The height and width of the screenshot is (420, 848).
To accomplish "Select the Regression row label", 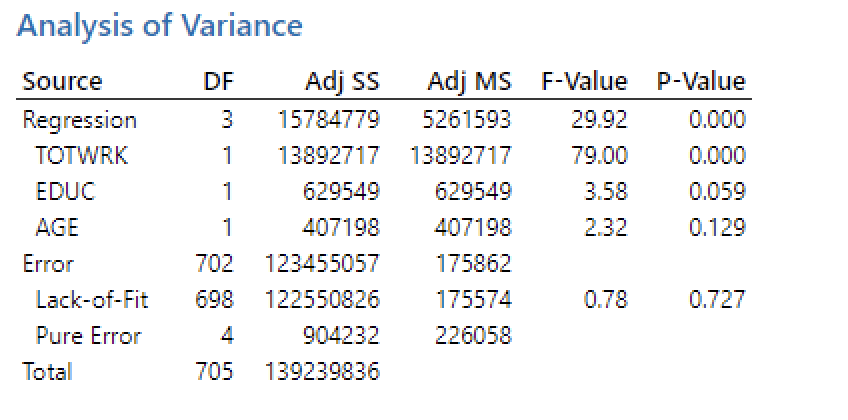I will pos(80,121).
